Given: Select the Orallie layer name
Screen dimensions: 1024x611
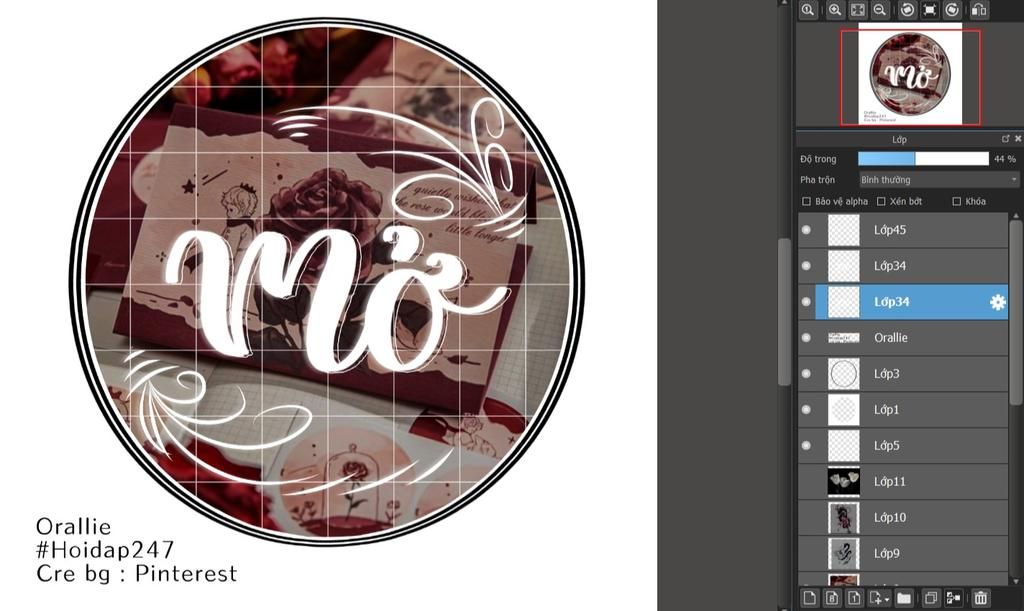Looking at the screenshot, I should coord(891,337).
